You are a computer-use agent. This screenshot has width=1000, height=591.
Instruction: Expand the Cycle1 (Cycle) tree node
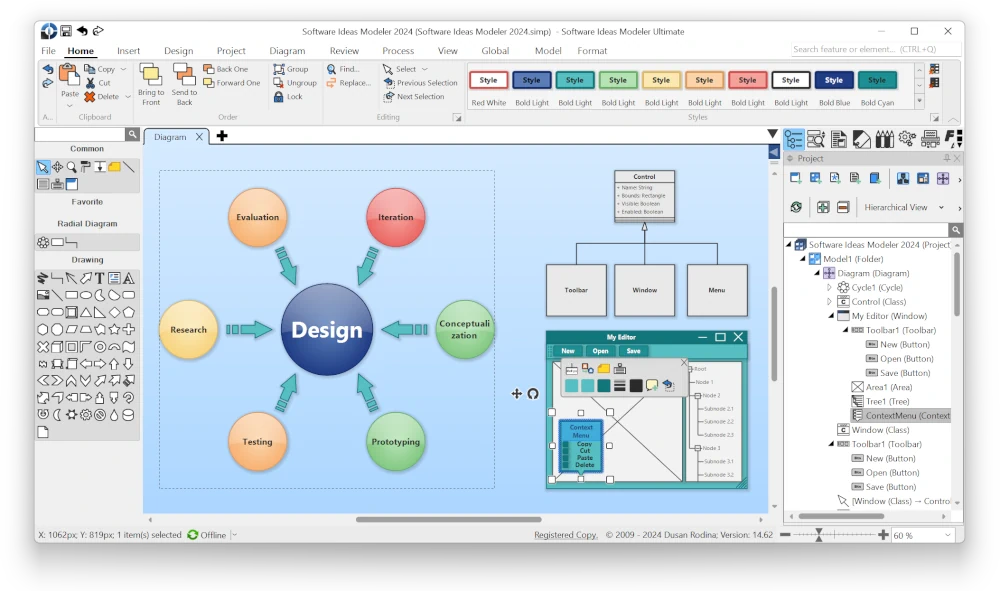coord(829,287)
